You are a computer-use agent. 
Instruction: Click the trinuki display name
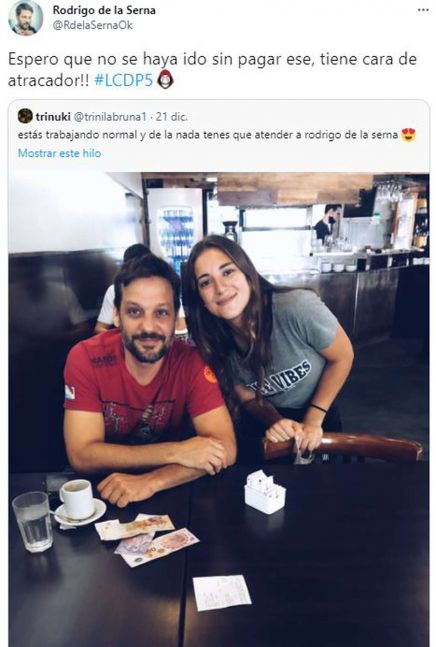click(53, 117)
